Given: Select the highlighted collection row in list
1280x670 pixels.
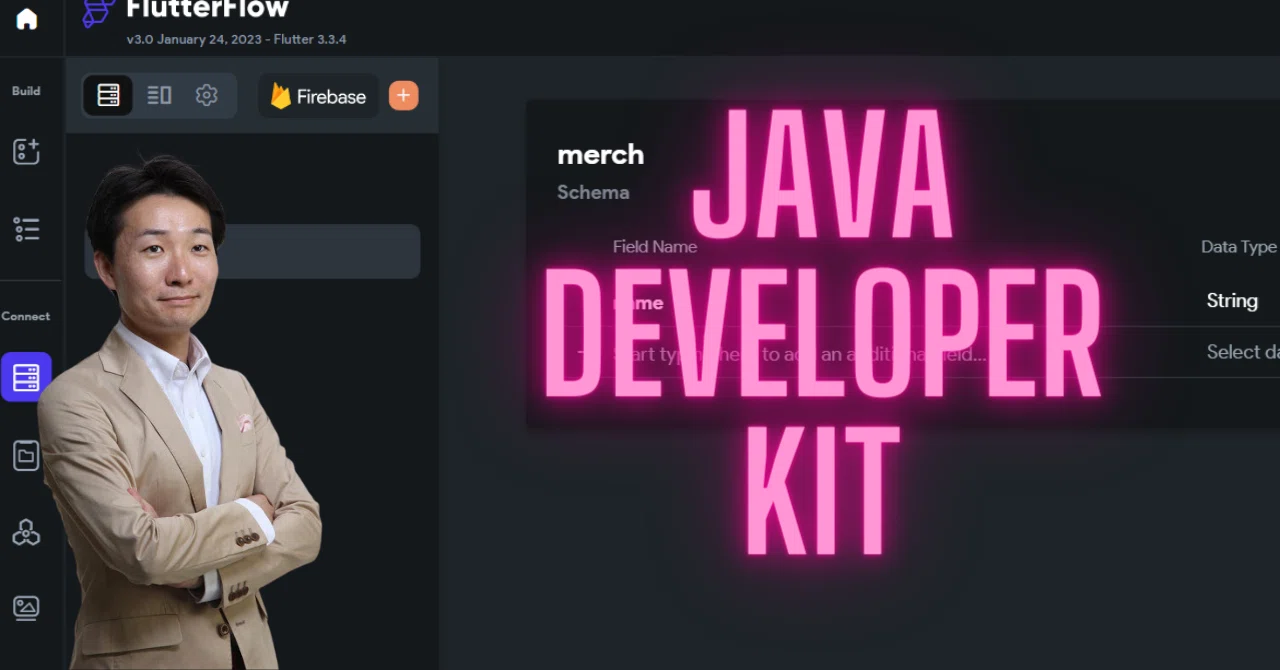Looking at the screenshot, I should 252,251.
